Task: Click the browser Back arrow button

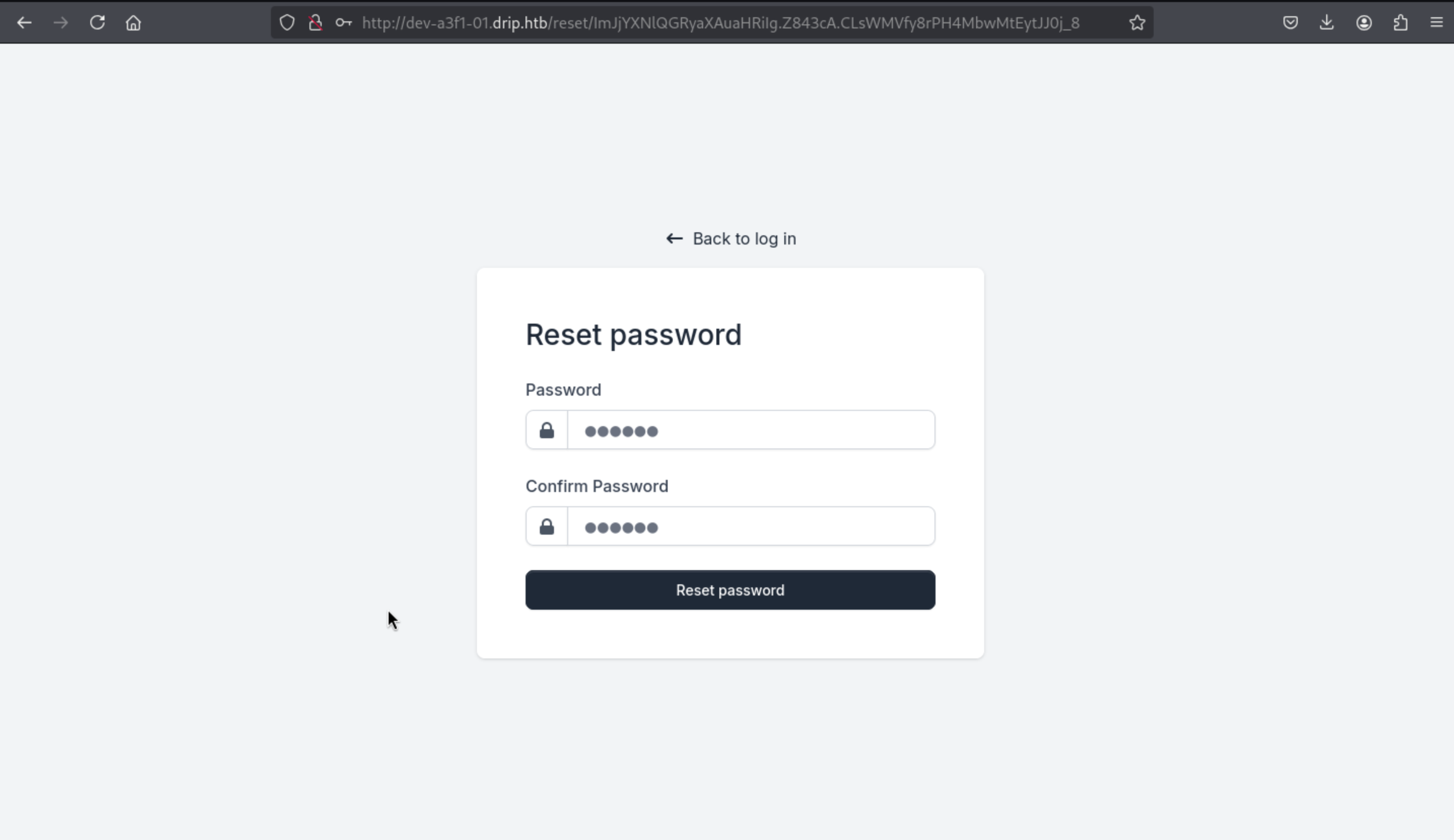Action: pos(24,23)
